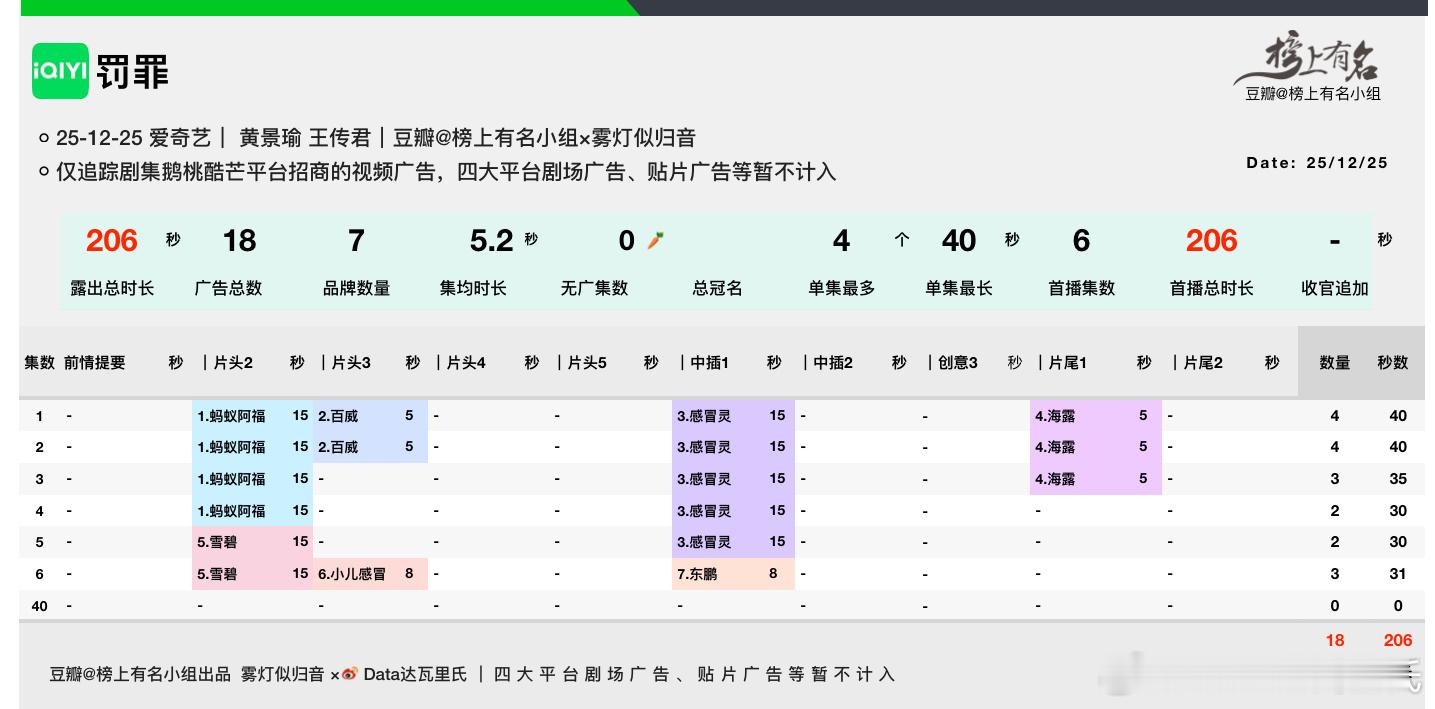Image resolution: width=1435 pixels, height=709 pixels.
Task: Click 3.感冒灵 in episode 3 row
Action: pos(704,479)
